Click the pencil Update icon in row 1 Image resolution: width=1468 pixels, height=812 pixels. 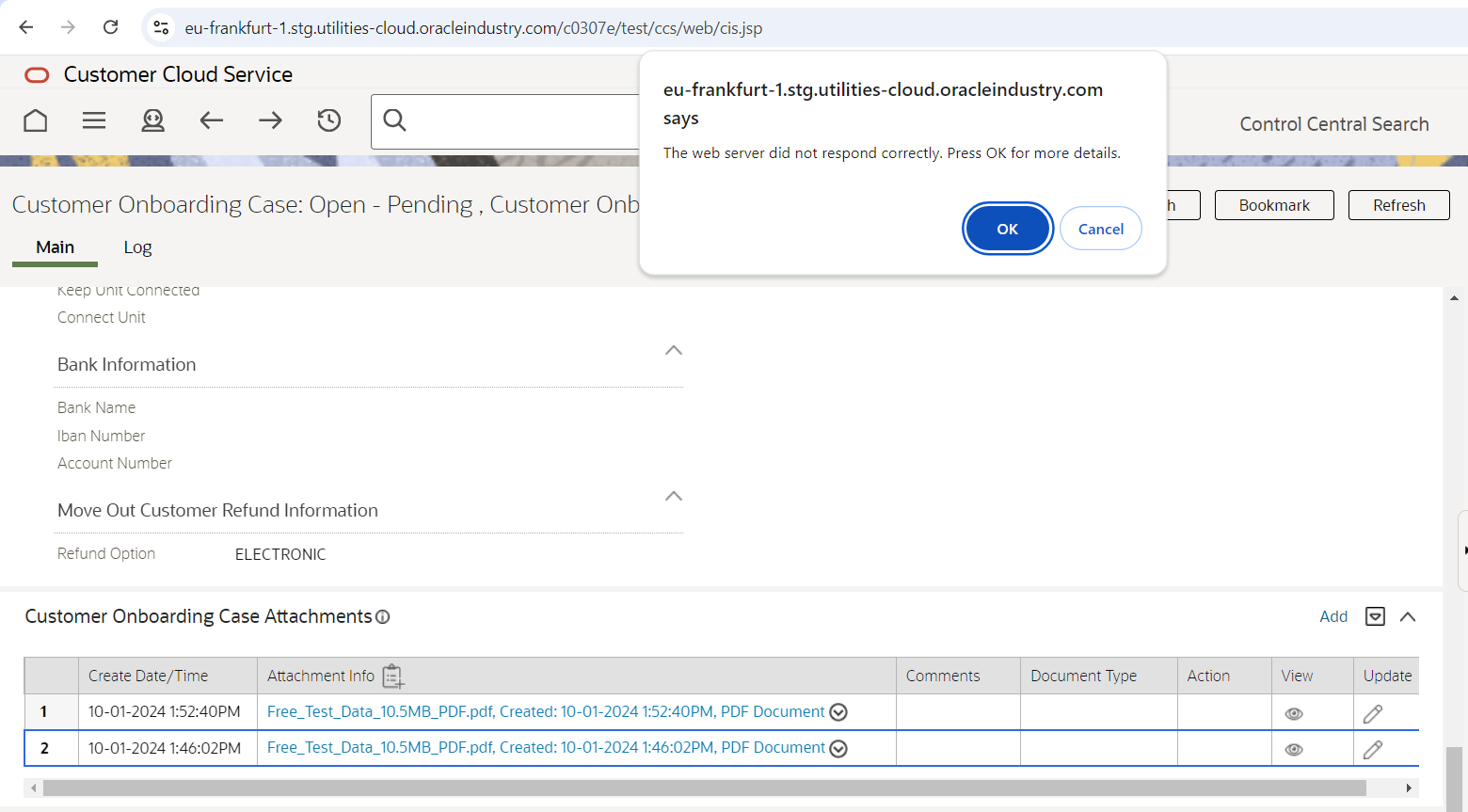(x=1373, y=713)
